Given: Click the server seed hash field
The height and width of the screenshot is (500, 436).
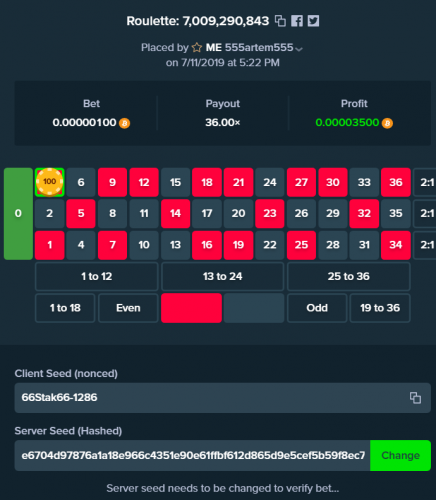Looking at the screenshot, I should pyautogui.click(x=192, y=455).
